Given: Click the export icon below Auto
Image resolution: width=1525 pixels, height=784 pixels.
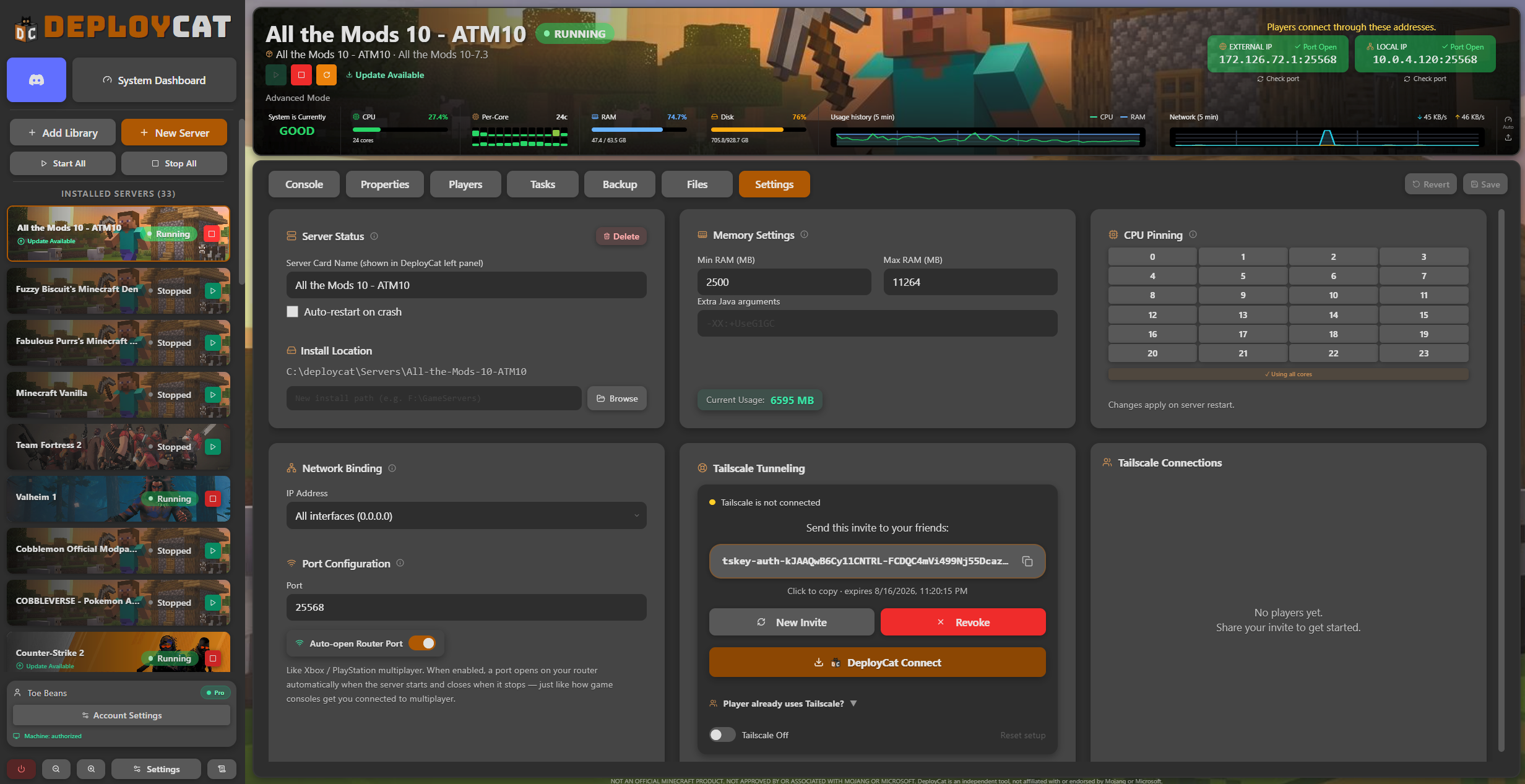Looking at the screenshot, I should tap(1508, 137).
